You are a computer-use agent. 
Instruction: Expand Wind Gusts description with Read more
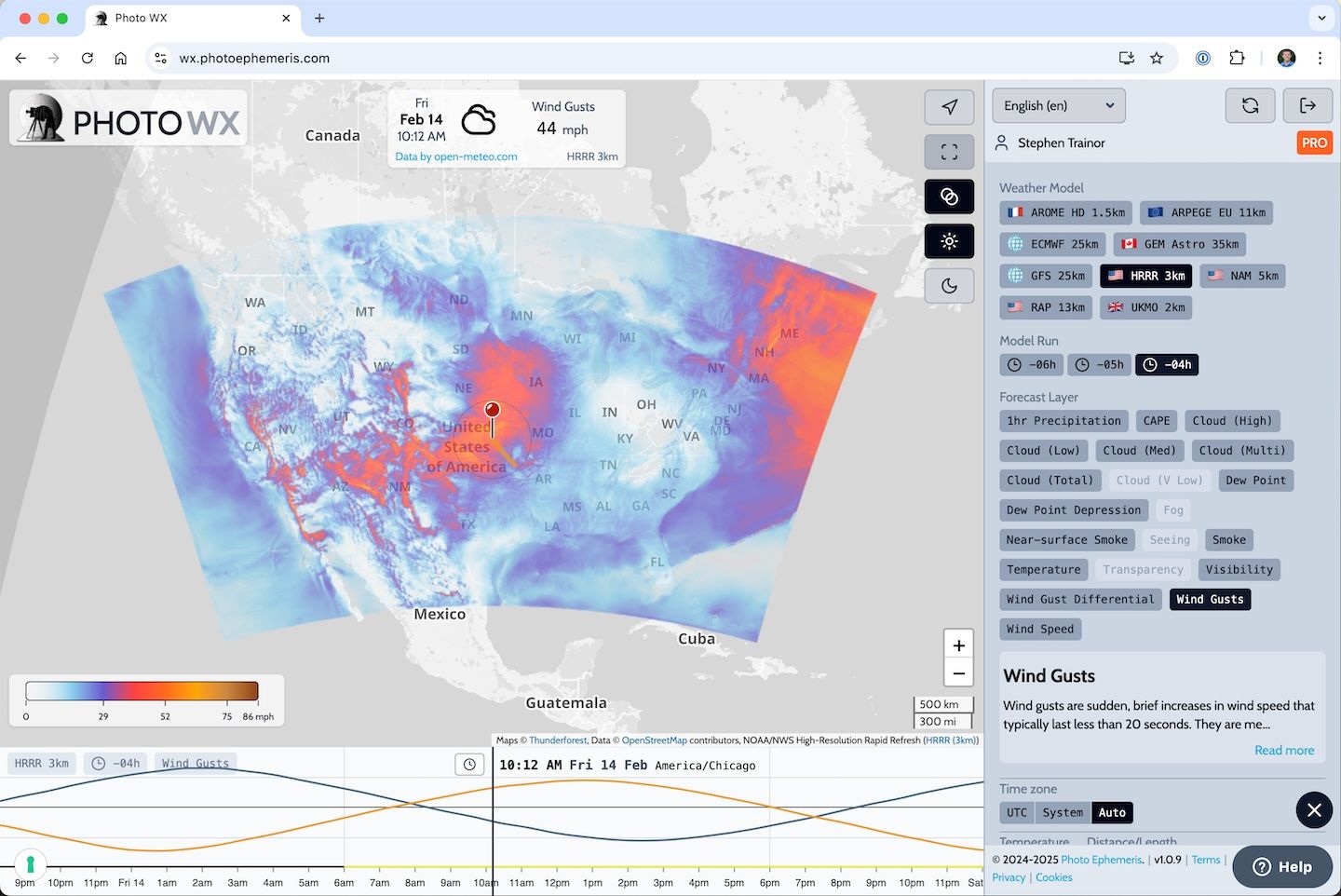click(1284, 750)
